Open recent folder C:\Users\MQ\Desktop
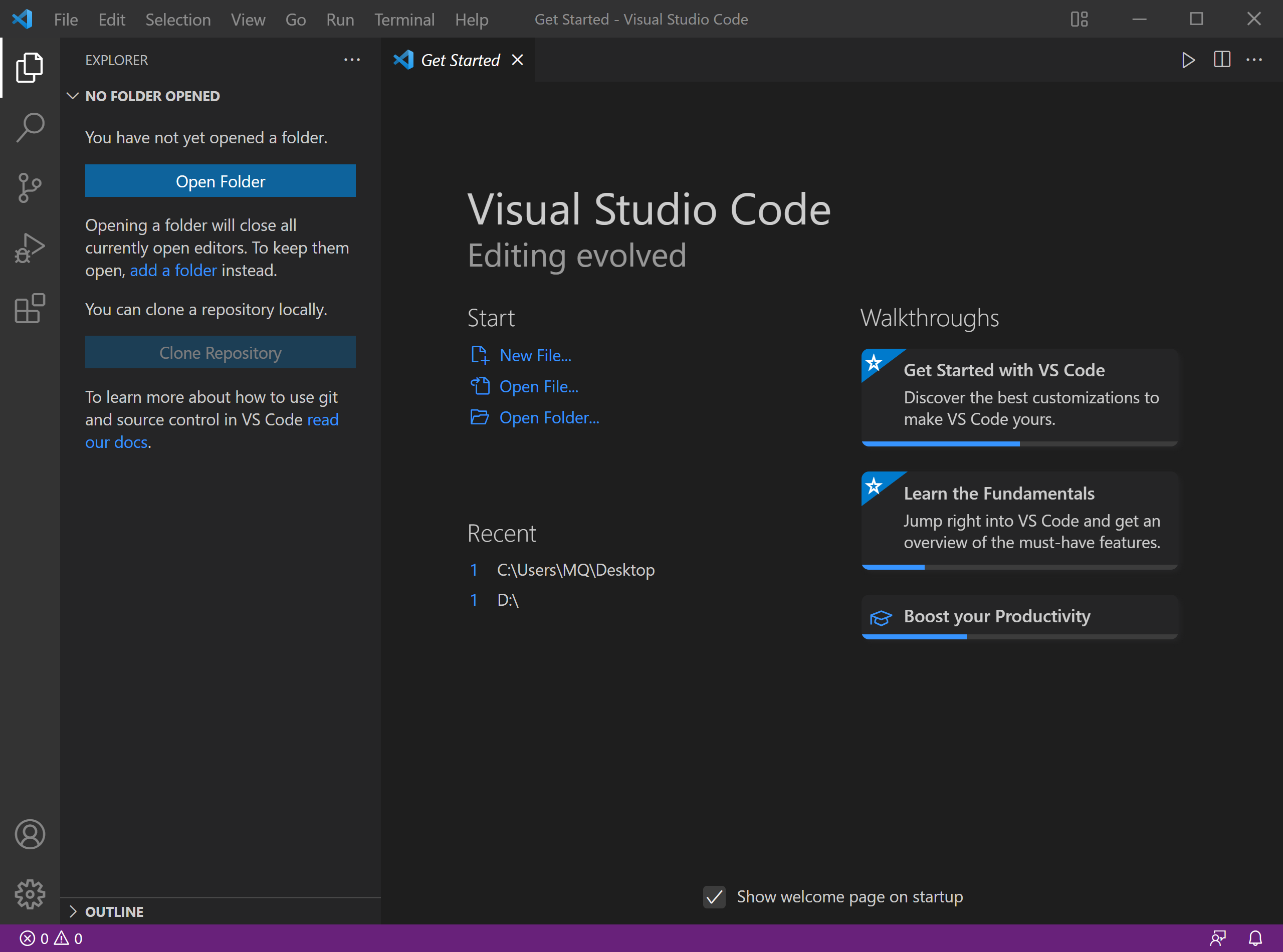The image size is (1283, 952). point(576,569)
